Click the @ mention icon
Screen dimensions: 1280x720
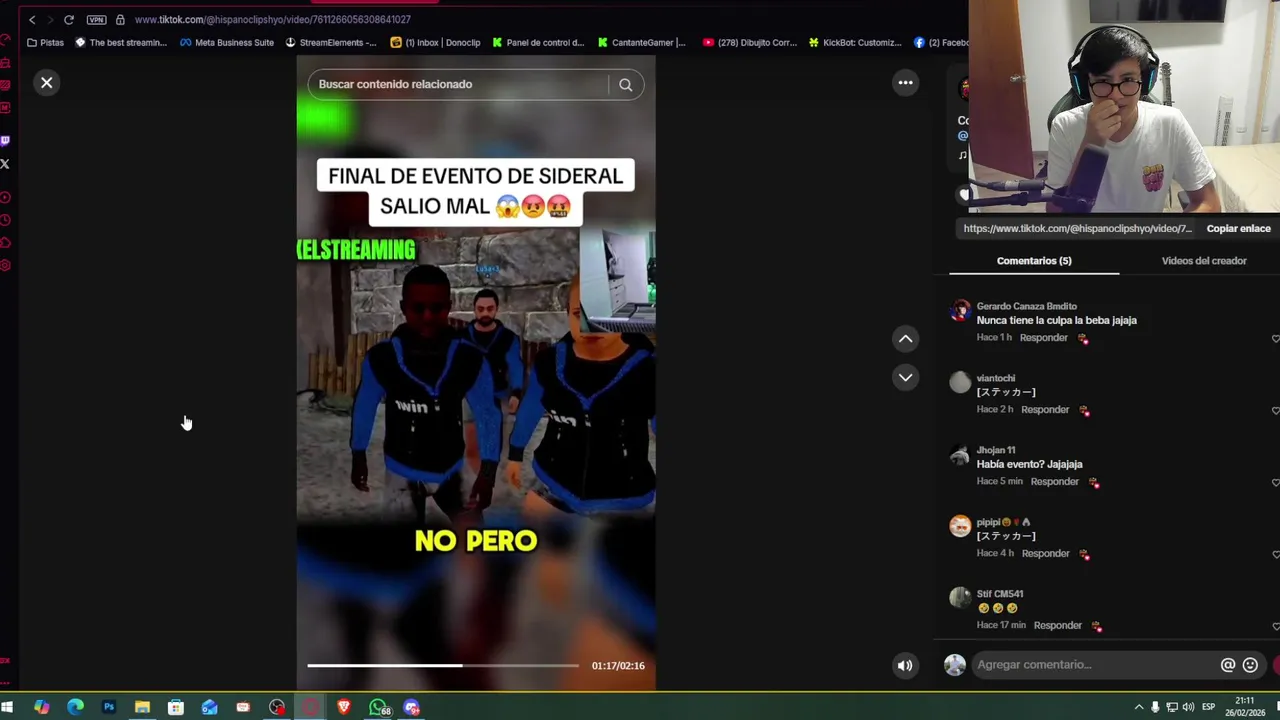pos(1228,665)
